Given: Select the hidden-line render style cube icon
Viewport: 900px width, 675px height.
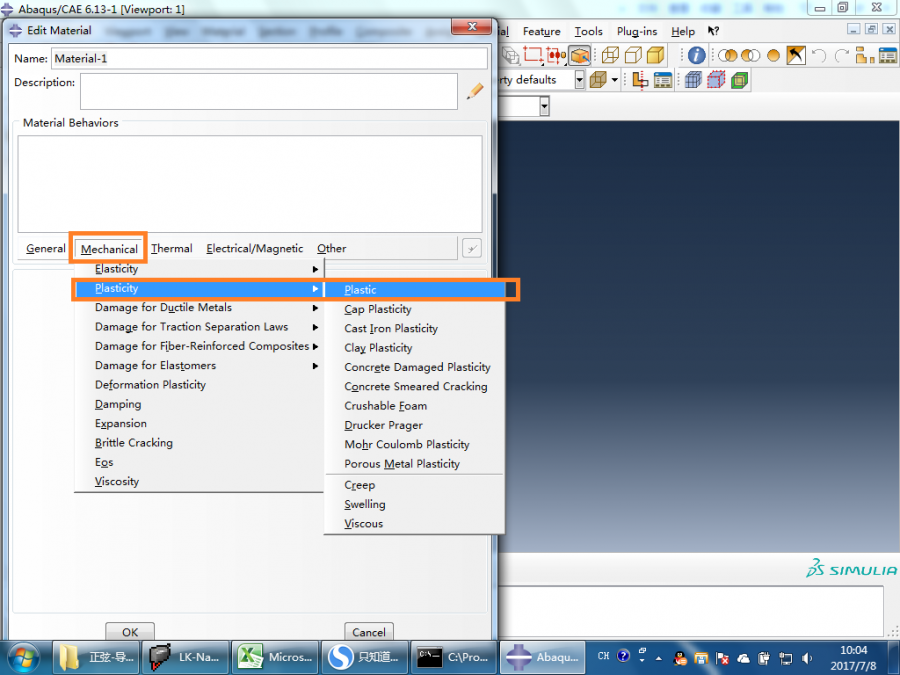Looking at the screenshot, I should pos(633,56).
